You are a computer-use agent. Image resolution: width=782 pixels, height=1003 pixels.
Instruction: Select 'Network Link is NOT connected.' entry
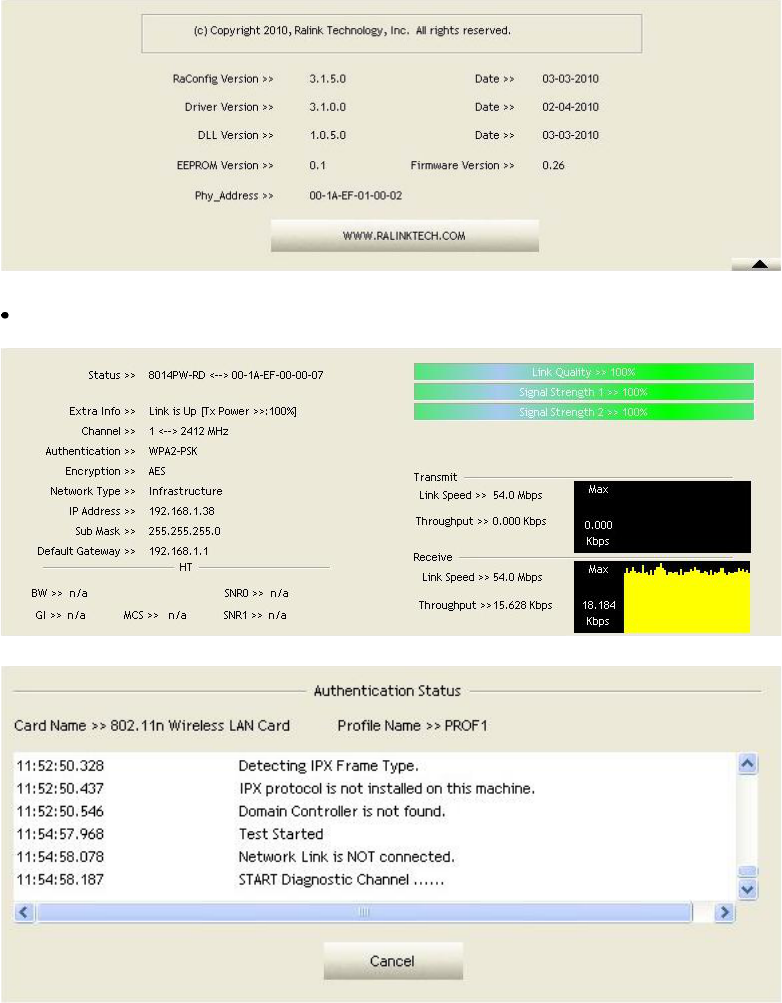[x=346, y=857]
